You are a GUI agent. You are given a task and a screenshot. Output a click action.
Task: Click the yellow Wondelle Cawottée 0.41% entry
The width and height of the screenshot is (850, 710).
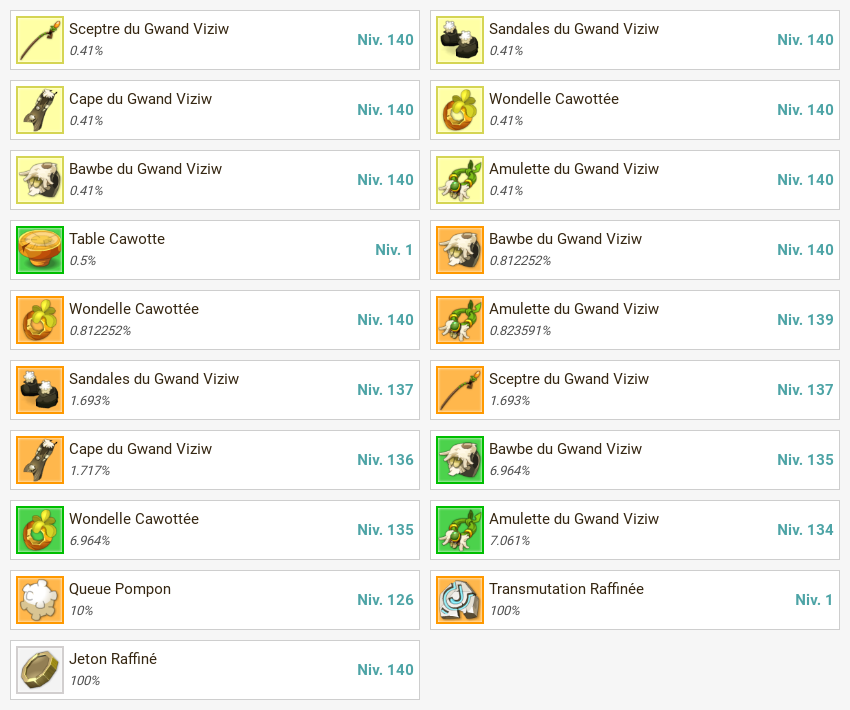tap(635, 110)
